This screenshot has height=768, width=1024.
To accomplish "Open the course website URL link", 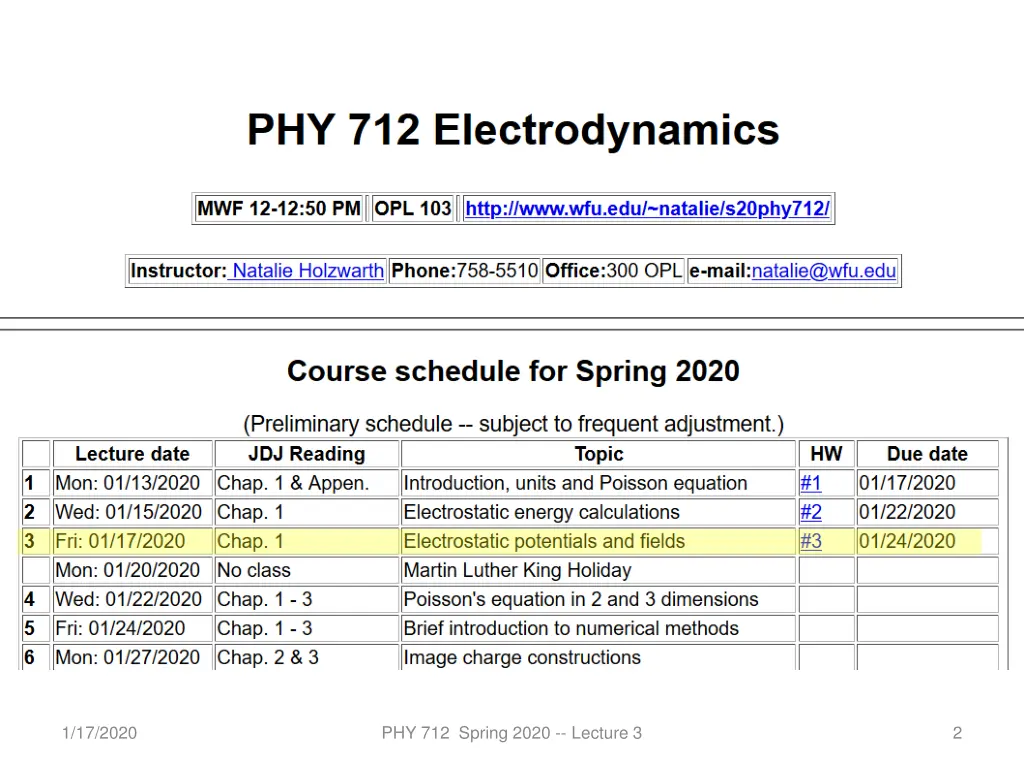I will [x=647, y=208].
